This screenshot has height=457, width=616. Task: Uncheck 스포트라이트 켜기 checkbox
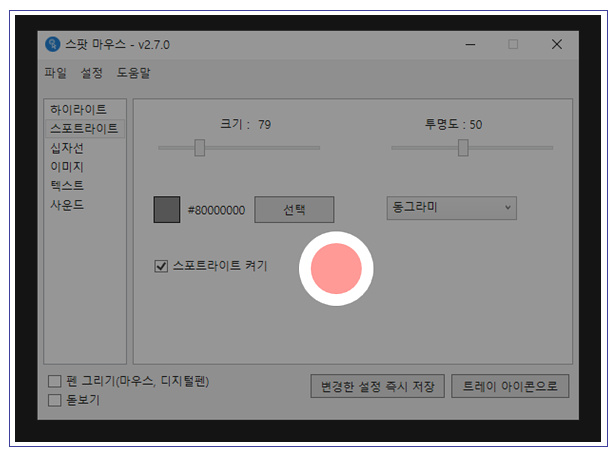[x=161, y=266]
